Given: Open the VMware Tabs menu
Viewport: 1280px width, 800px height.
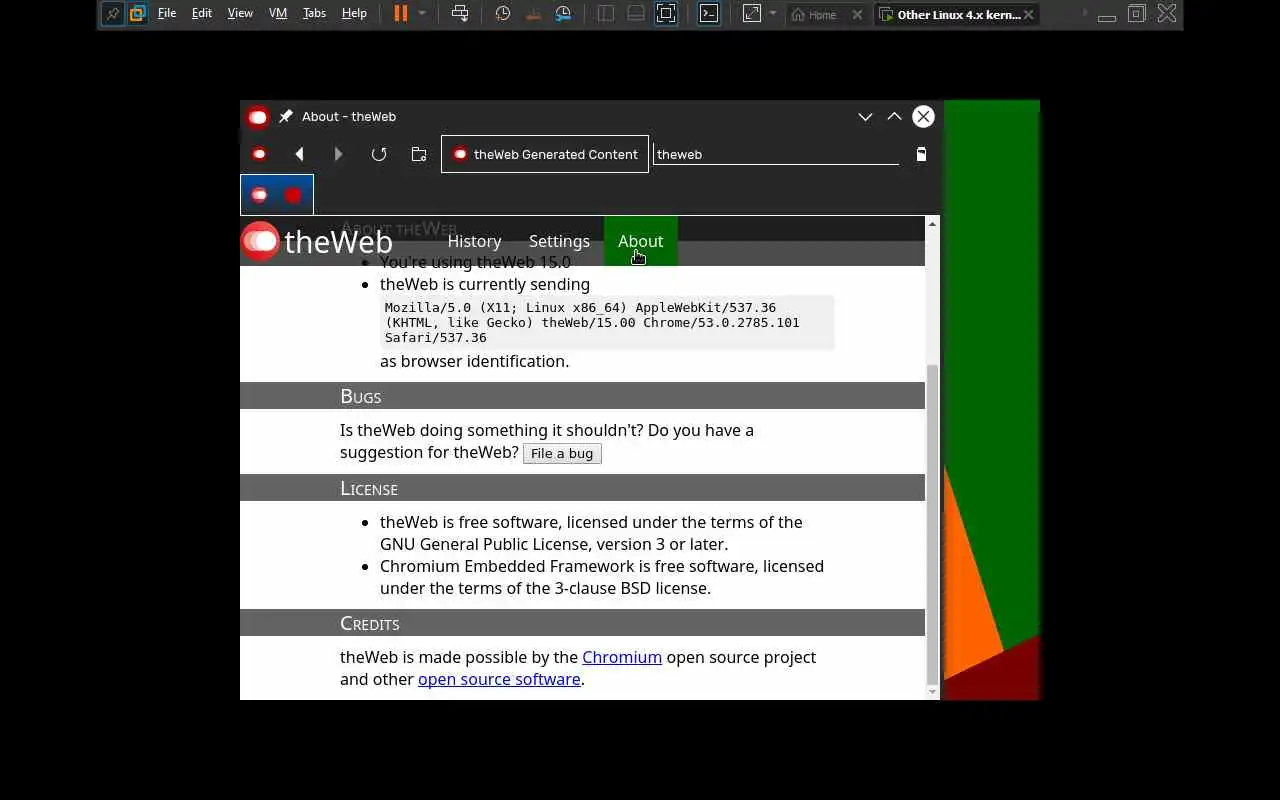Looking at the screenshot, I should pos(314,14).
